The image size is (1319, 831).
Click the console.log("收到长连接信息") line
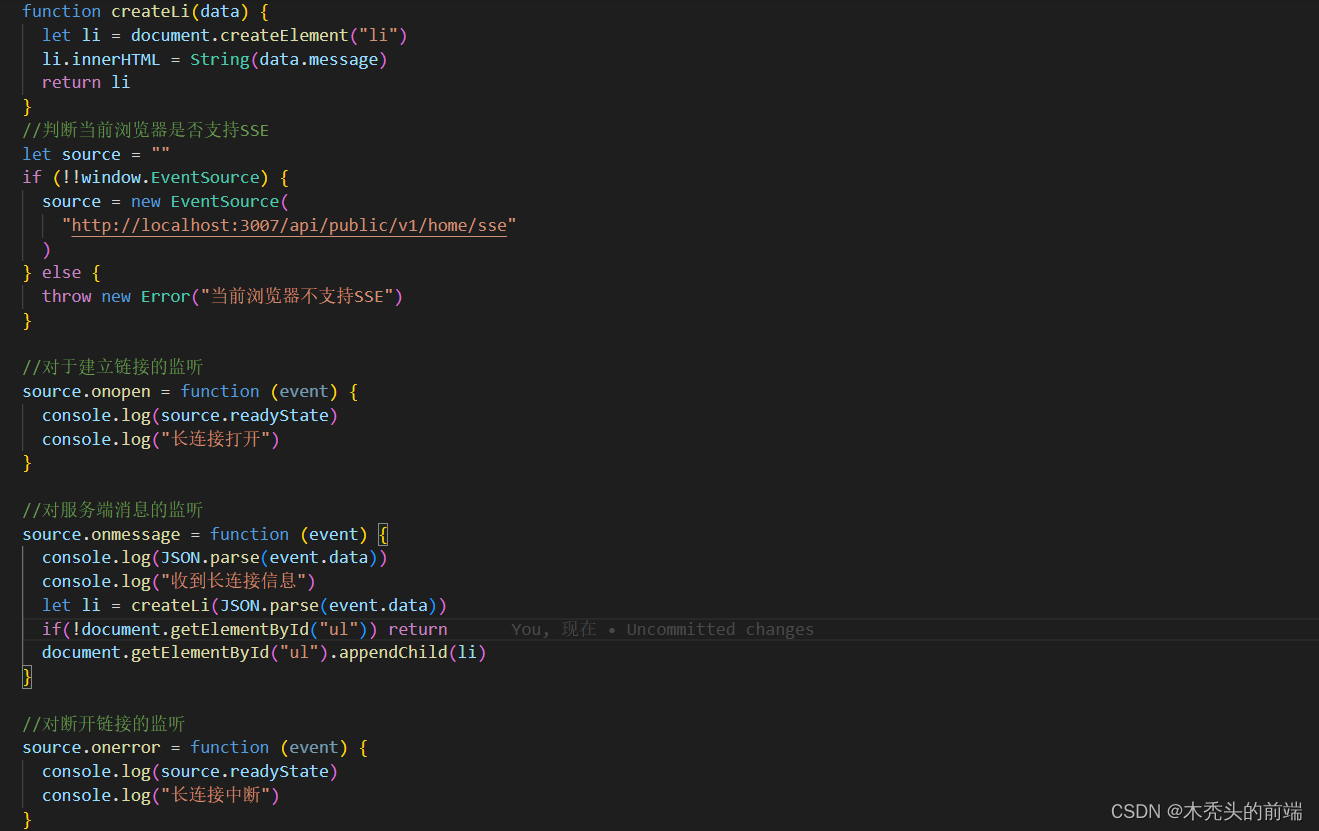tap(179, 581)
